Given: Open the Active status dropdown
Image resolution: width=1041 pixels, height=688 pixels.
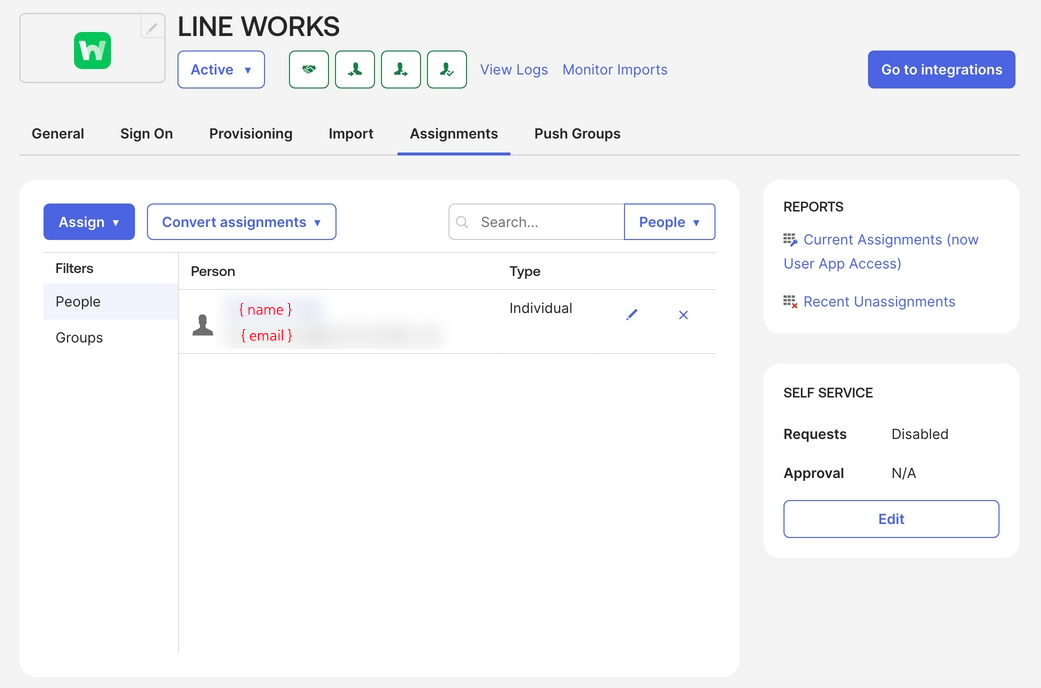Looking at the screenshot, I should (221, 70).
